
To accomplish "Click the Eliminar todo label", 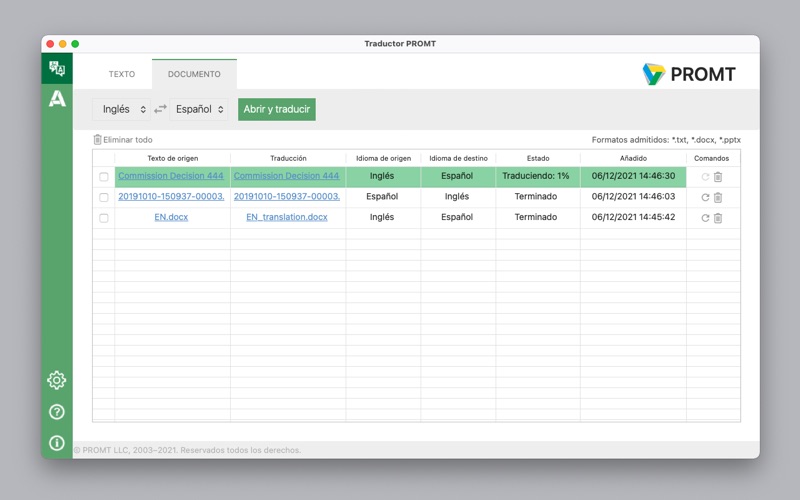I will pos(128,140).
